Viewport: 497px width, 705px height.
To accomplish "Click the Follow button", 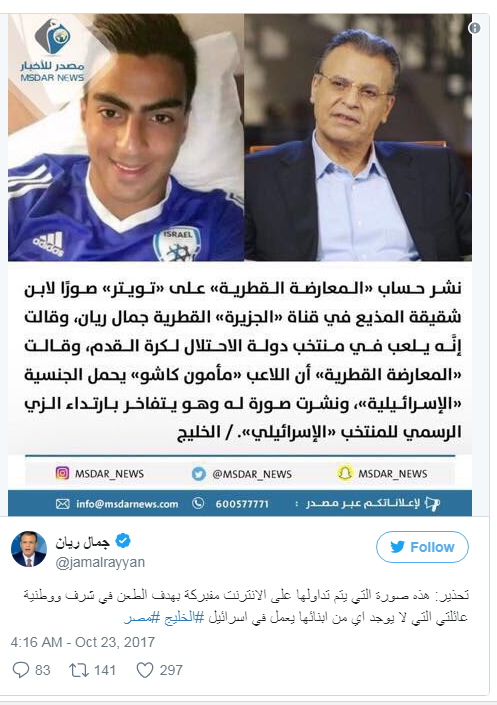I will [x=422, y=547].
